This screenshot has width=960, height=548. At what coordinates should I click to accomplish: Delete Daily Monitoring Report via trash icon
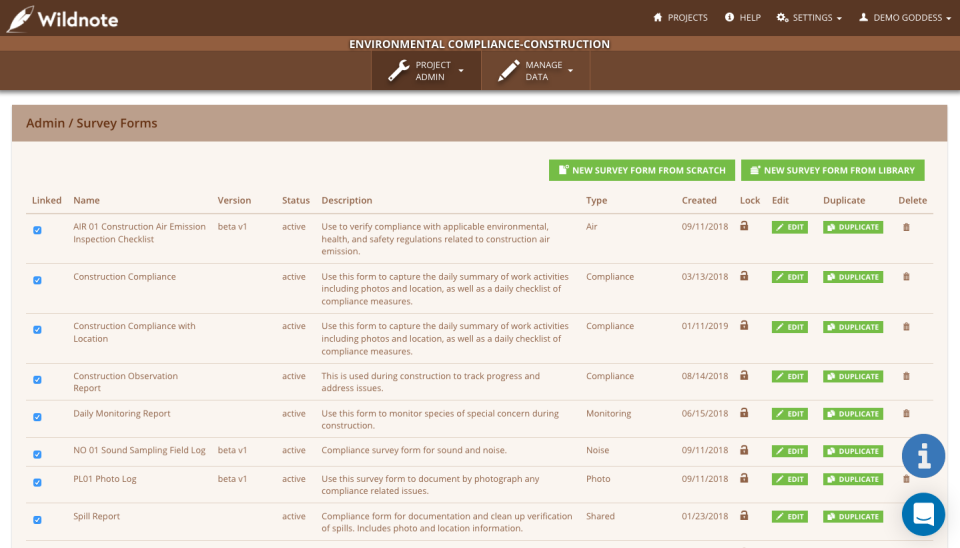906,414
